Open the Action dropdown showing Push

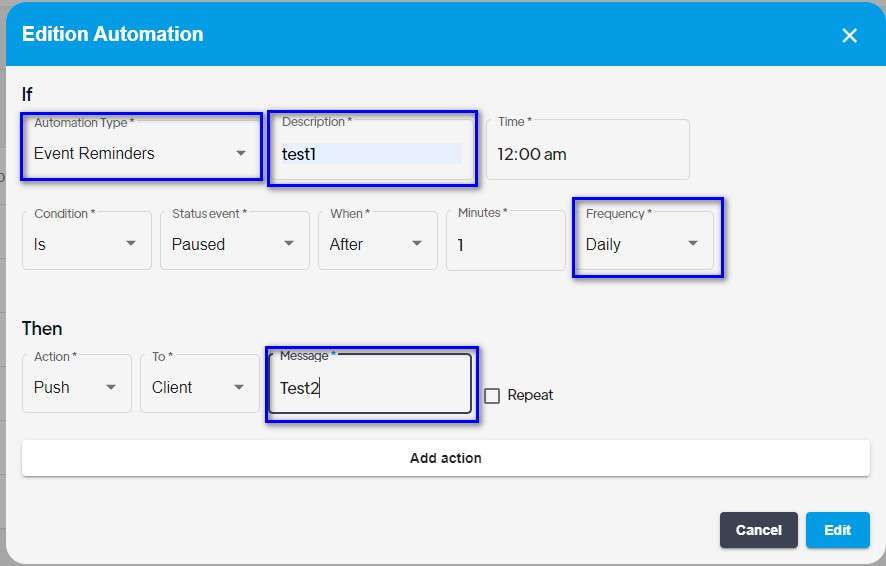[77, 384]
